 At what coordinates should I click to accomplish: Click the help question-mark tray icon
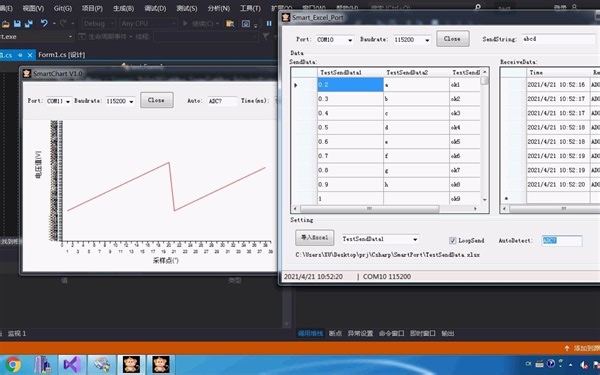pyautogui.click(x=551, y=364)
